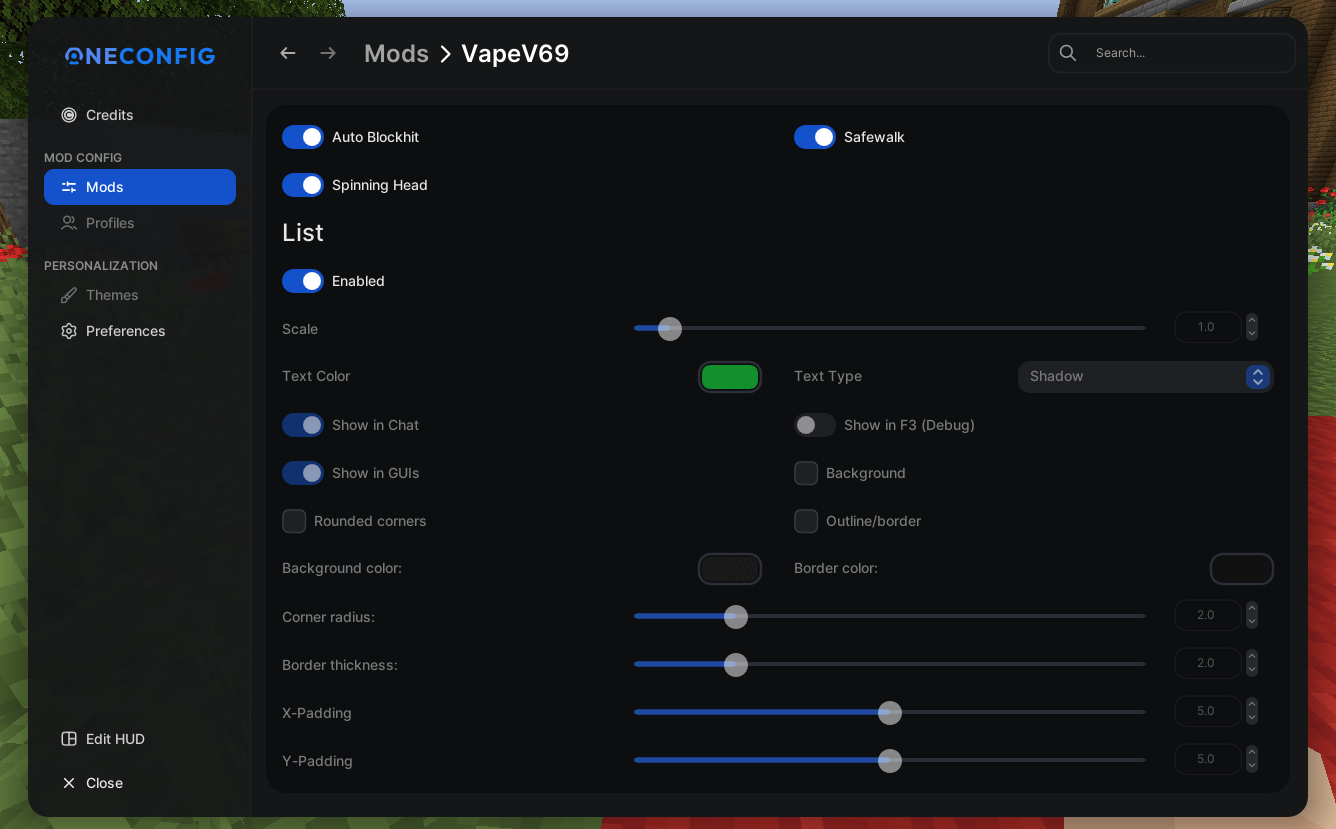Toggle Show in Chat switch
This screenshot has height=829, width=1336.
303,425
